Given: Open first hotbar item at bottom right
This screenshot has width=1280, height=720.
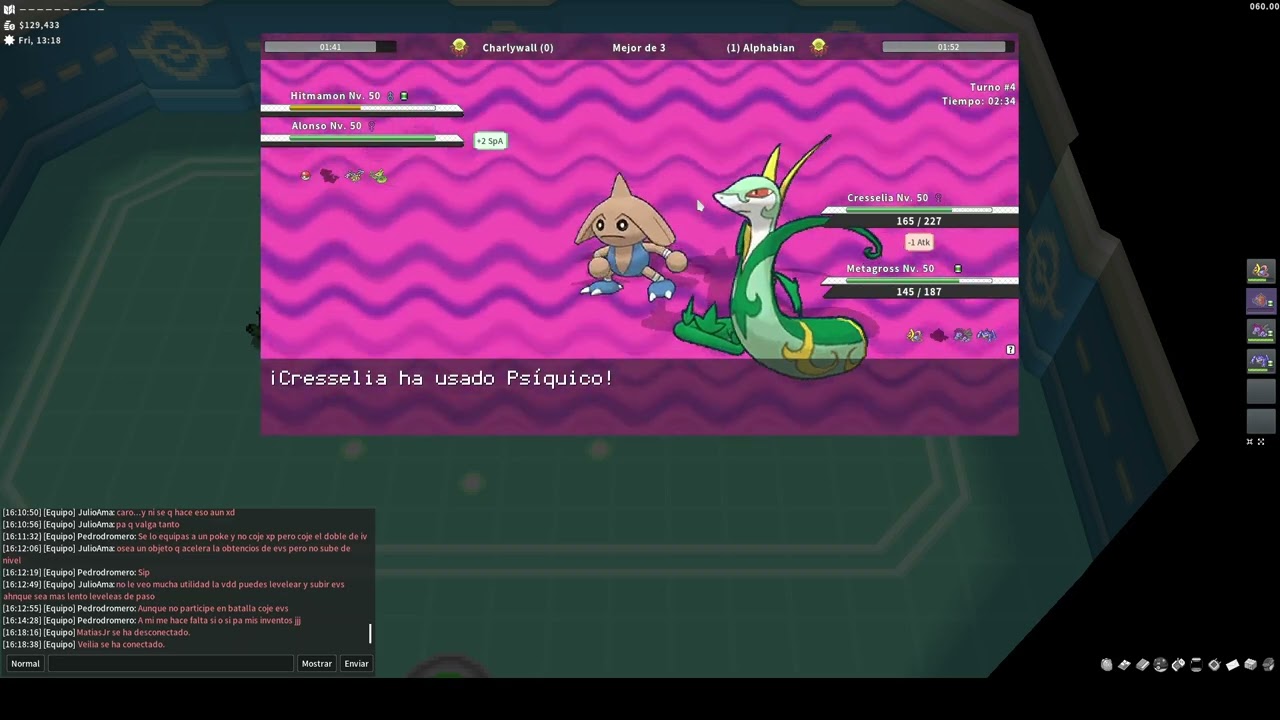Looking at the screenshot, I should tap(1107, 664).
